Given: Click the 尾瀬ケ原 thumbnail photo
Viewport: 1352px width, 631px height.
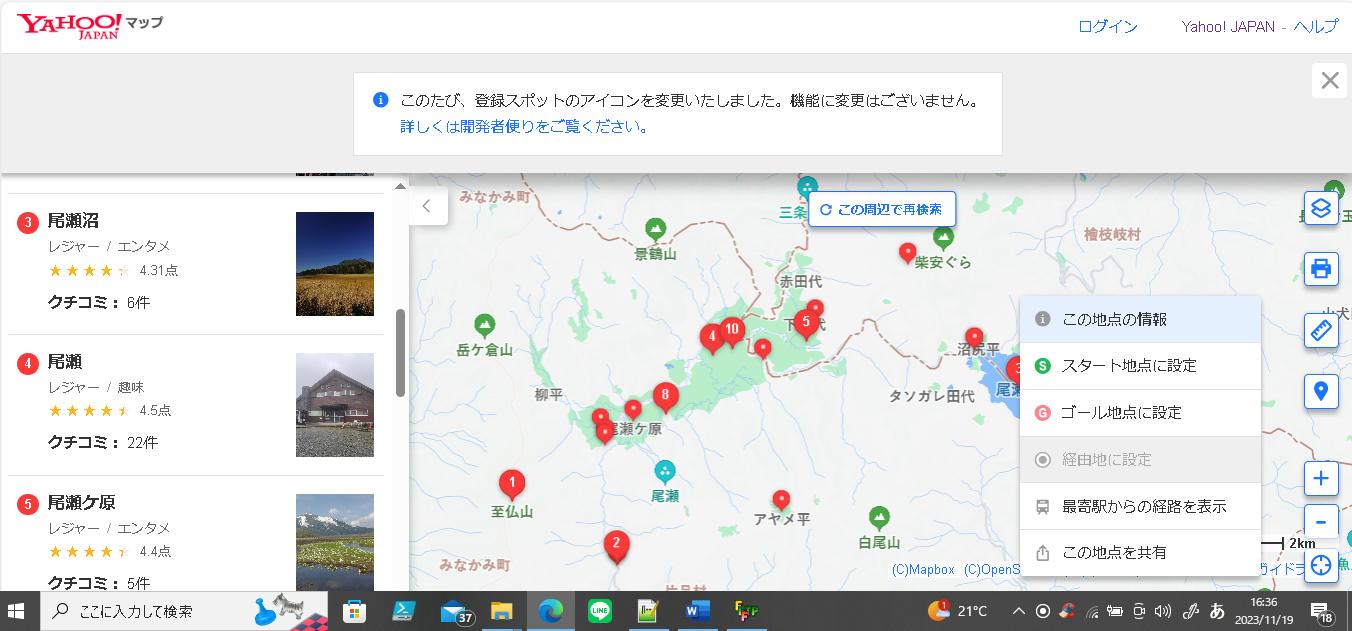Looking at the screenshot, I should [335, 543].
